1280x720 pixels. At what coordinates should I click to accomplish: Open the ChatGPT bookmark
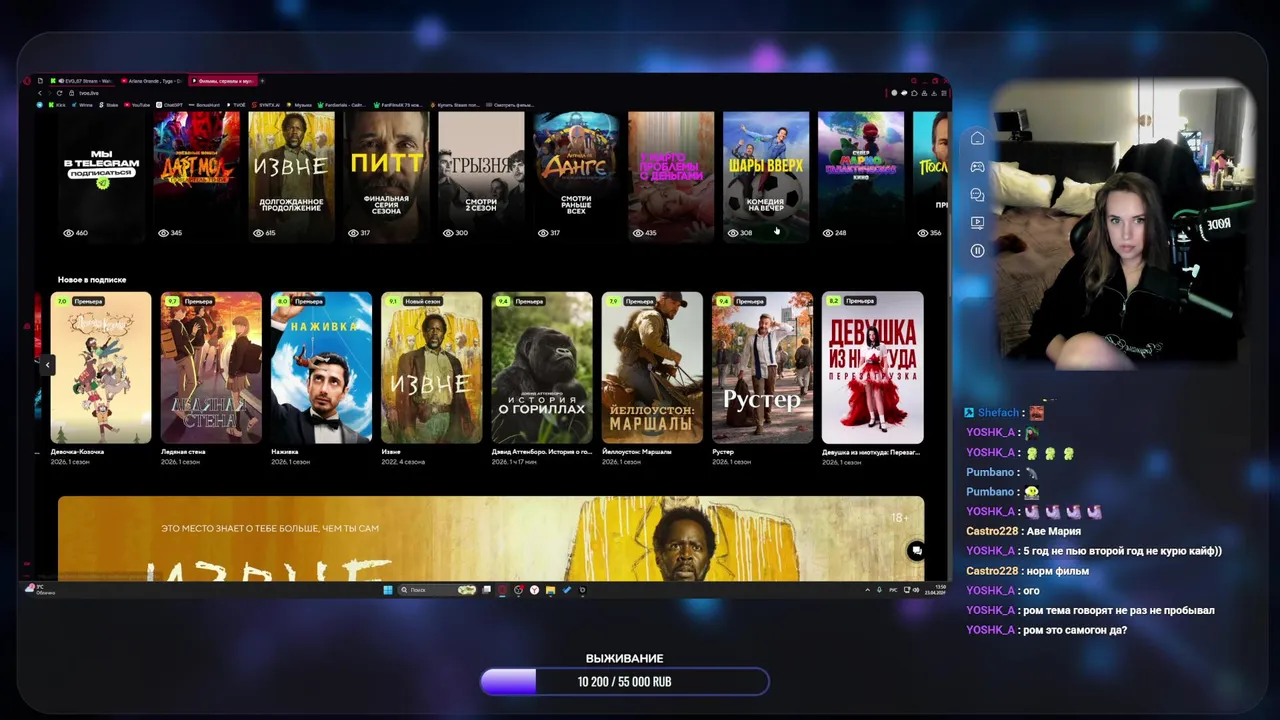click(168, 105)
